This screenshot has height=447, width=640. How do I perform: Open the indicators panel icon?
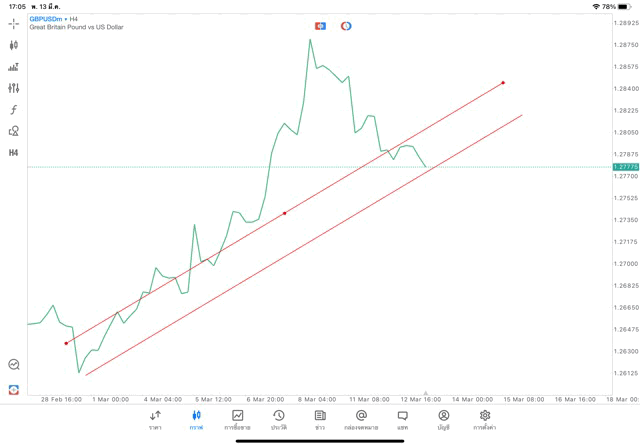coord(14,67)
